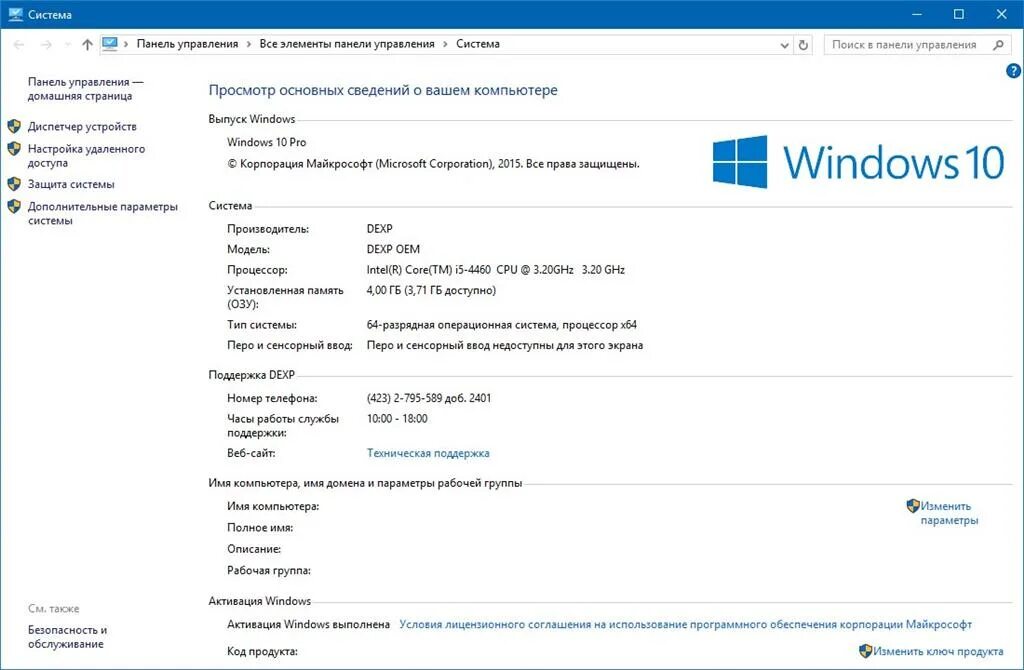This screenshot has height=670, width=1024.
Task: Click the shield icon beside Защита системы
Action: click(x=14, y=184)
